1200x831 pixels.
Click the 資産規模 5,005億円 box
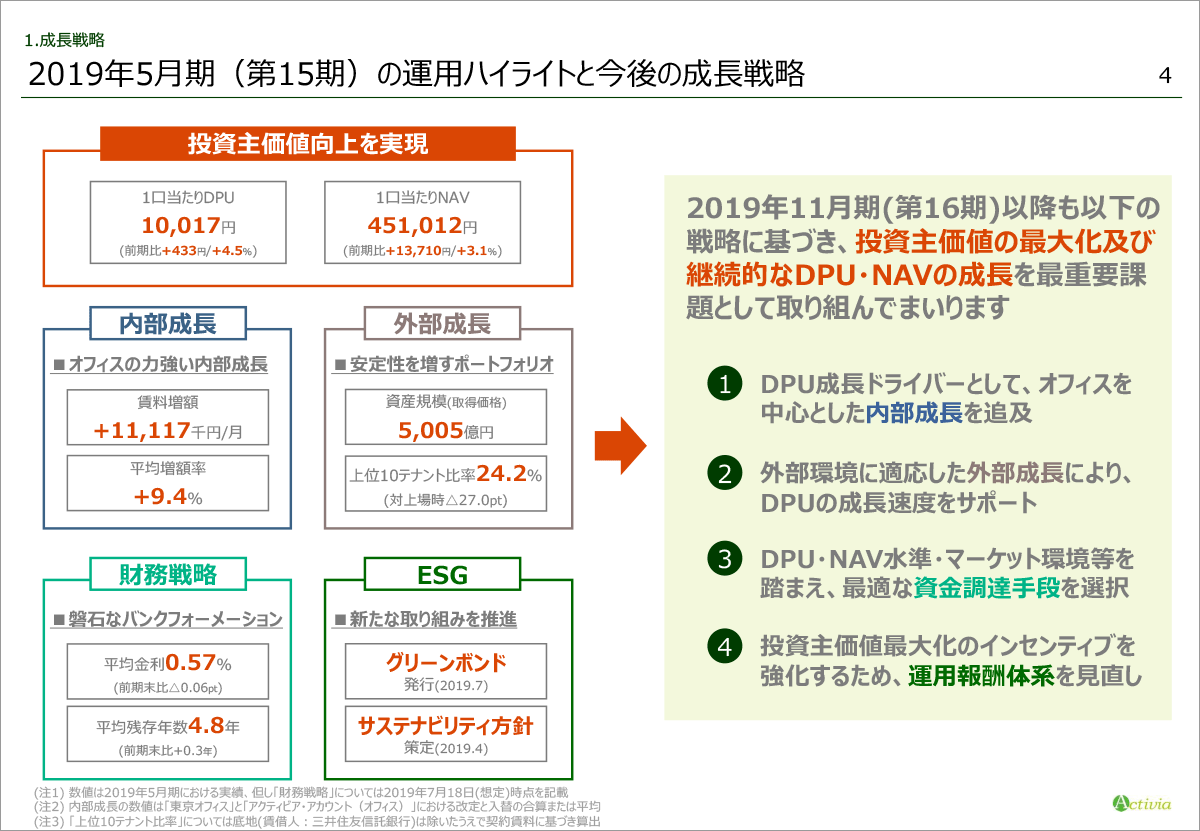[446, 417]
